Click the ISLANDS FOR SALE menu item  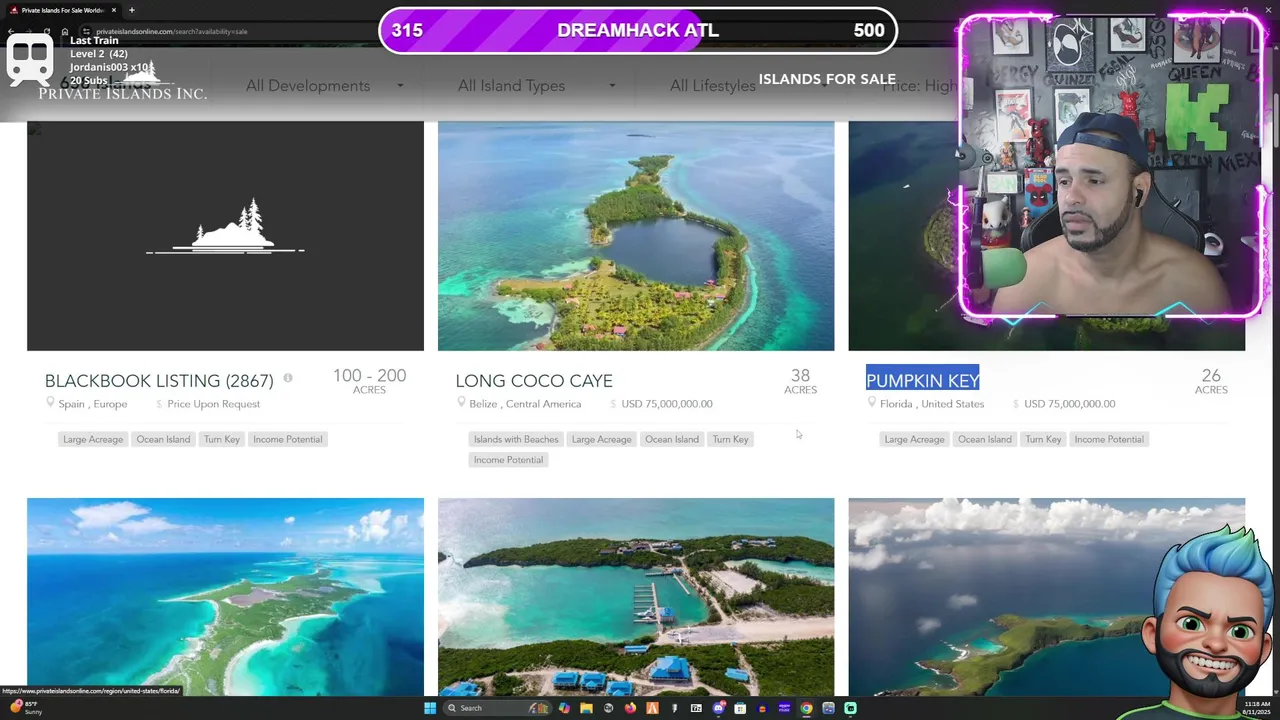click(827, 79)
